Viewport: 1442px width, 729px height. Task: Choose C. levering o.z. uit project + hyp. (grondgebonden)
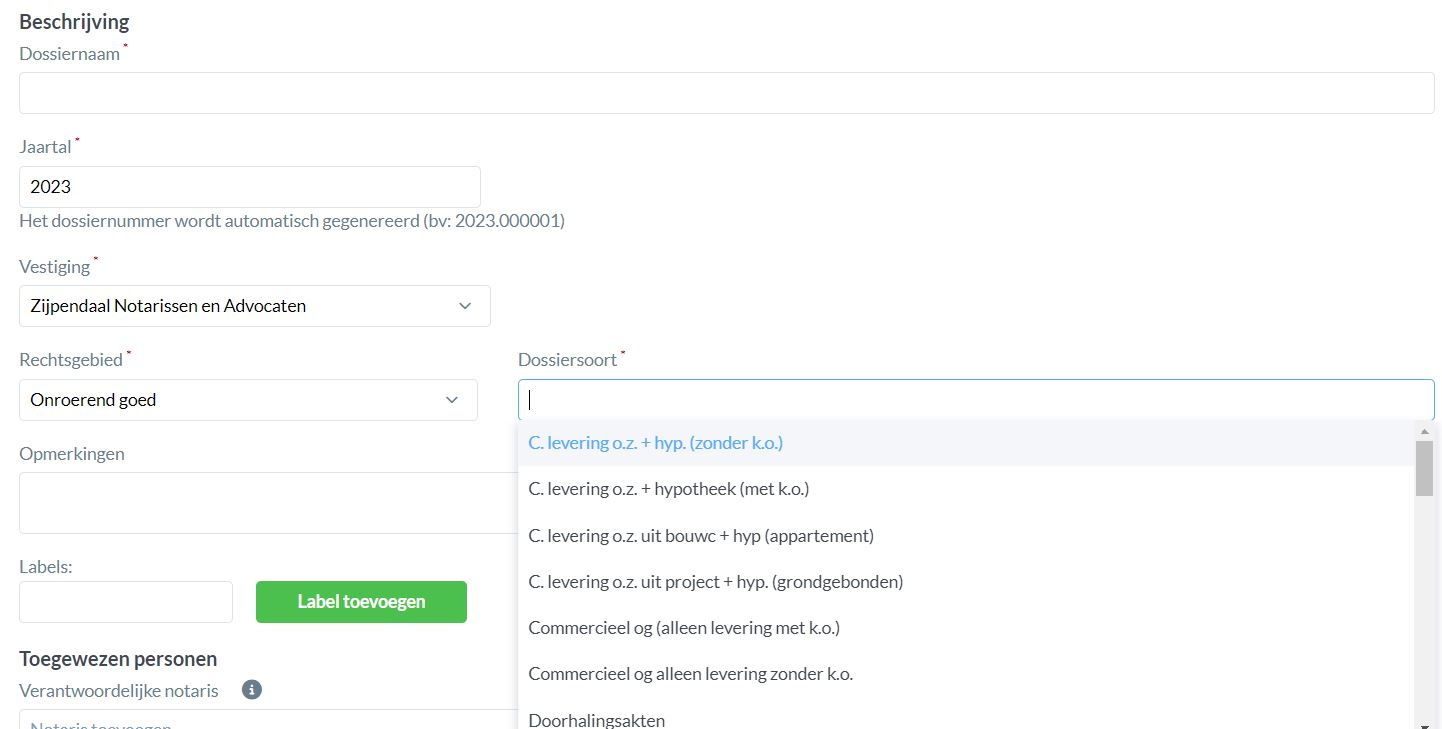[x=715, y=582]
